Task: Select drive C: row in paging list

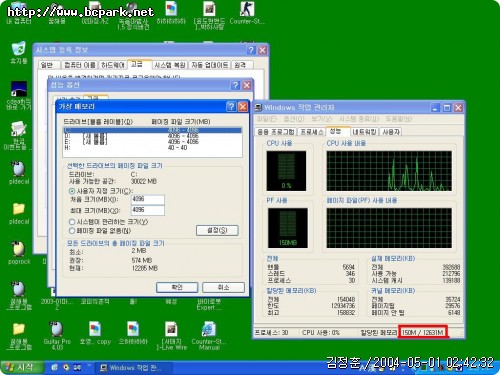Action: (152, 130)
